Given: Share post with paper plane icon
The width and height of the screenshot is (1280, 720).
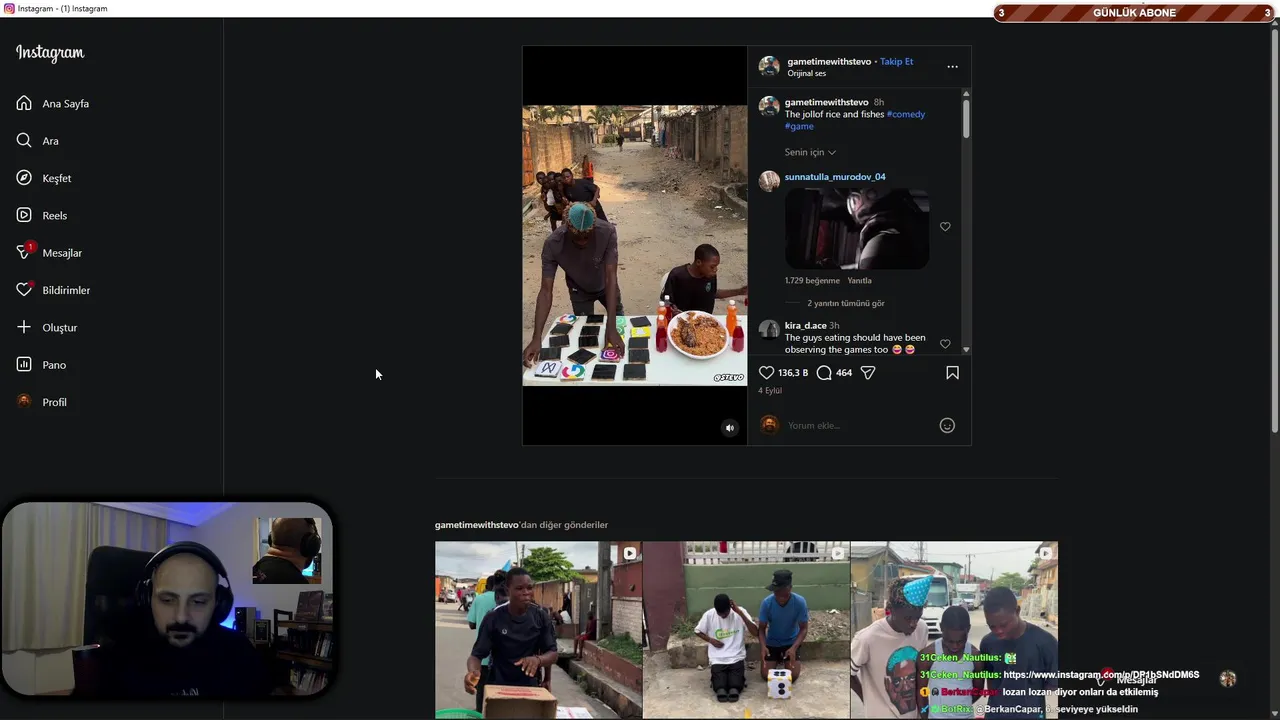Looking at the screenshot, I should (868, 372).
